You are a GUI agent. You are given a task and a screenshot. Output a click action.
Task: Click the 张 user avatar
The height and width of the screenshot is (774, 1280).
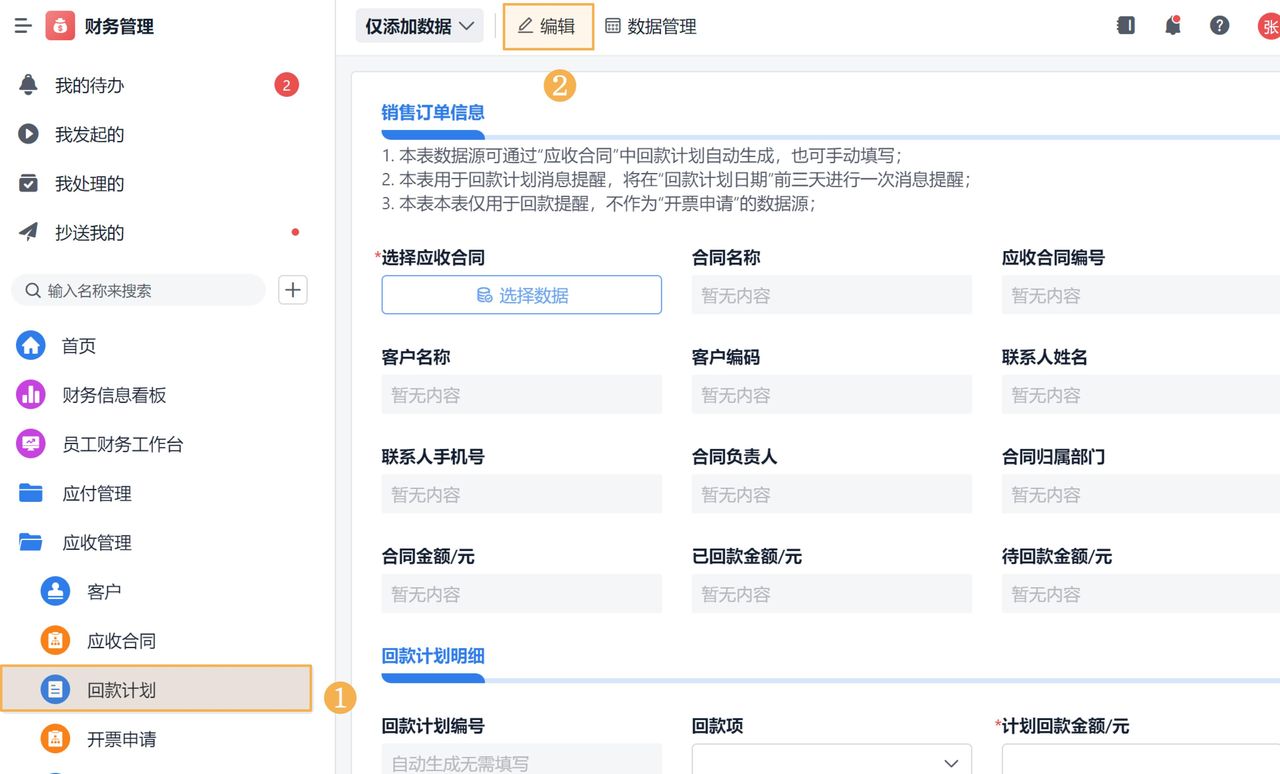1270,25
